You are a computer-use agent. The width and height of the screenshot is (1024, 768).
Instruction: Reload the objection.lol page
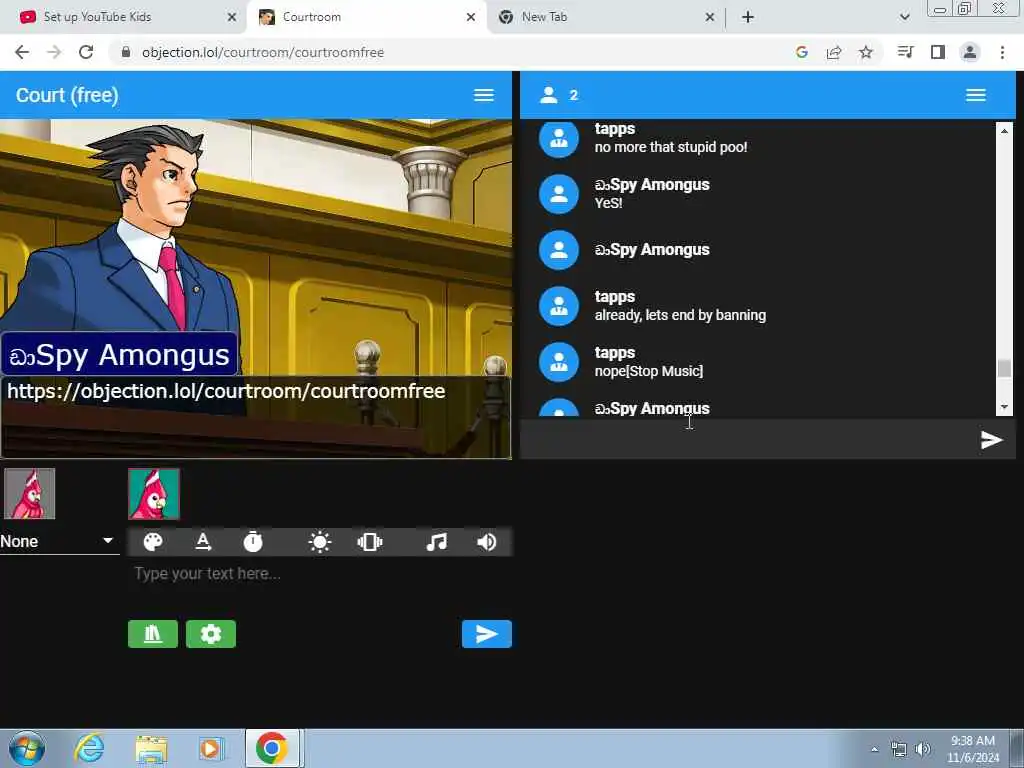[x=86, y=52]
